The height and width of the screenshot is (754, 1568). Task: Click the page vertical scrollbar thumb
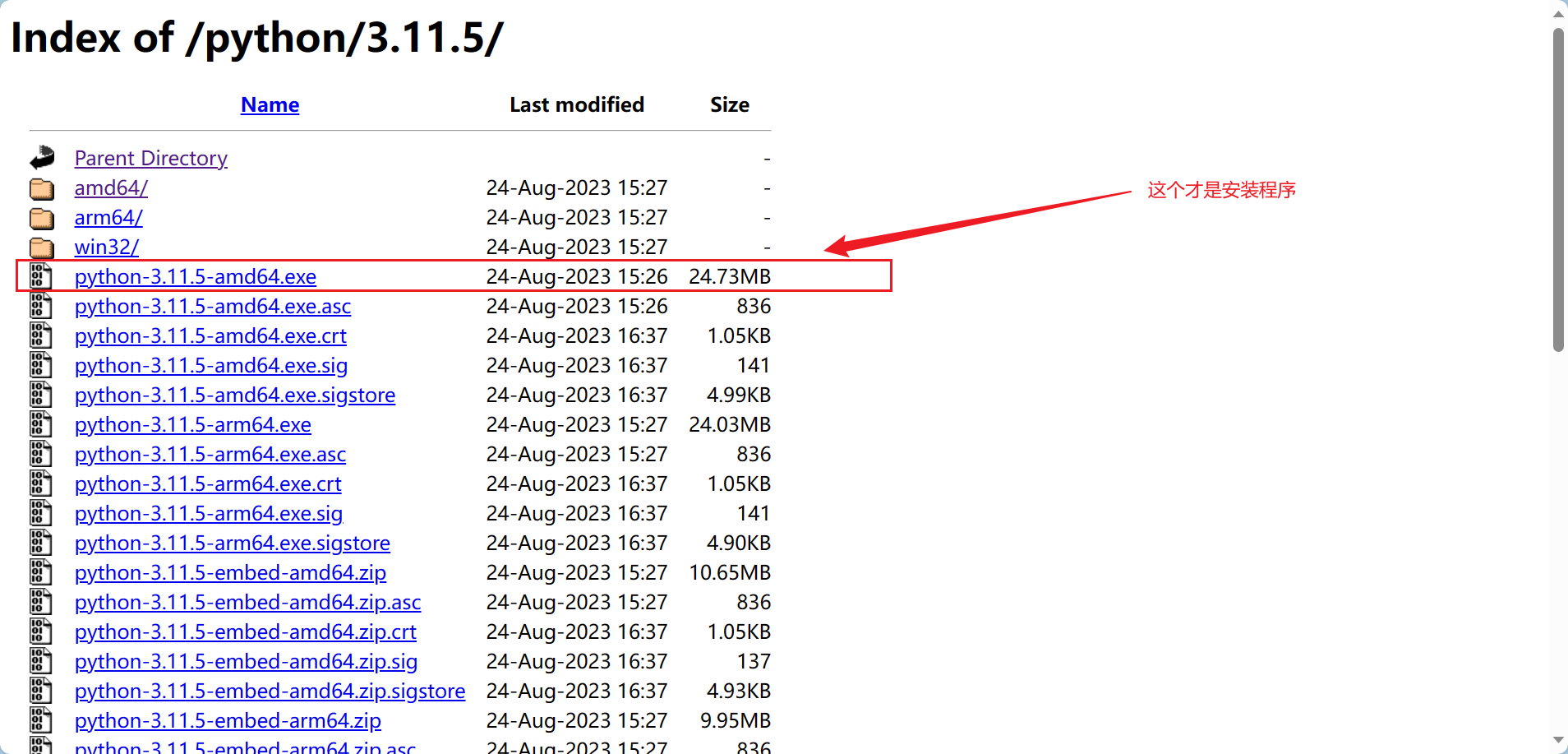point(1558,190)
